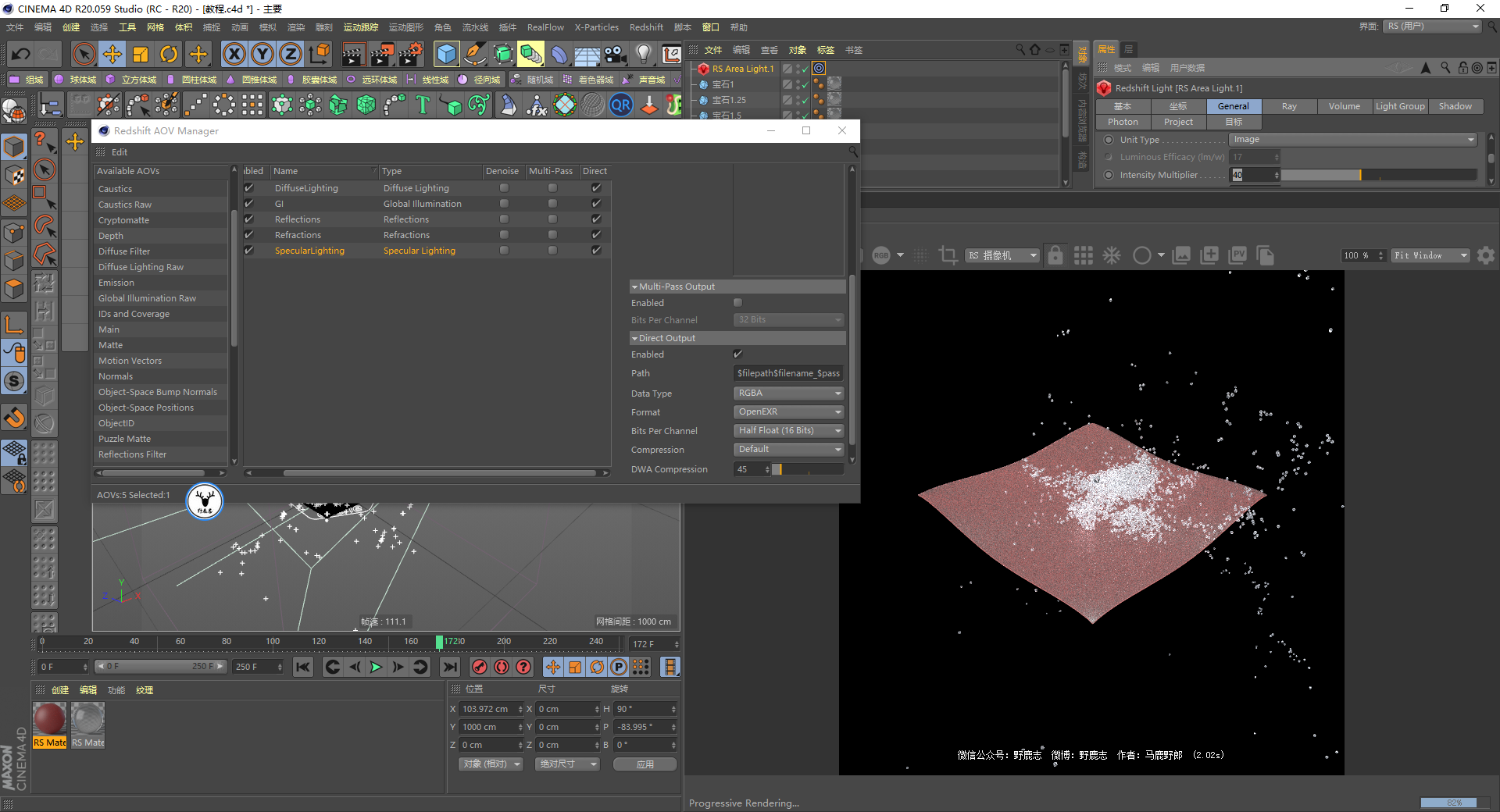
Task: Jump to the timeline start
Action: (x=303, y=667)
